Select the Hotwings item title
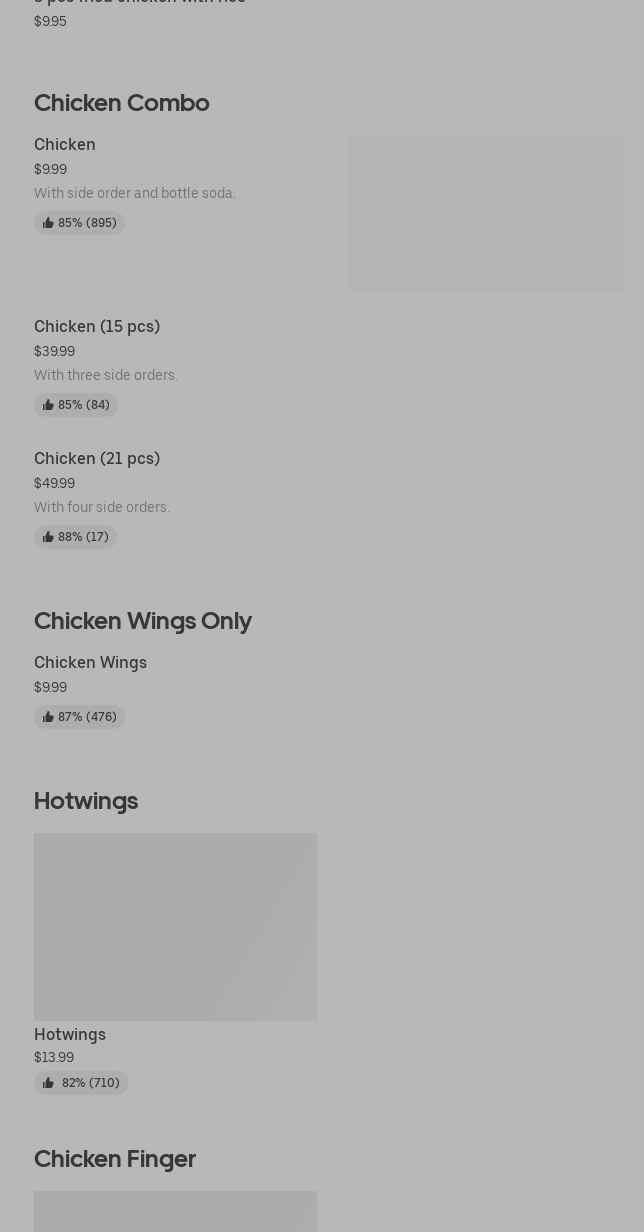 70,1034
